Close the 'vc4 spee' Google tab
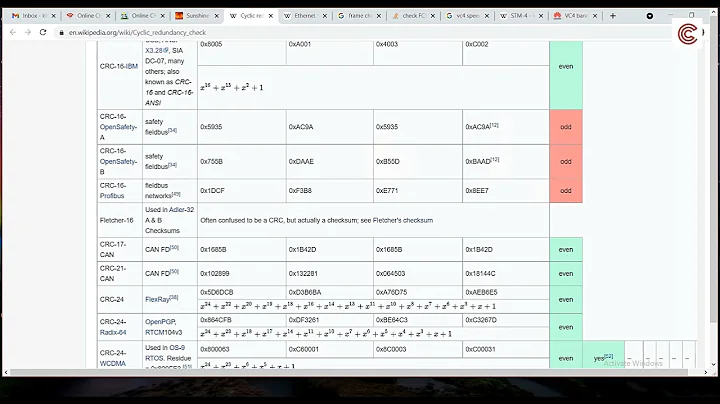 click(487, 16)
